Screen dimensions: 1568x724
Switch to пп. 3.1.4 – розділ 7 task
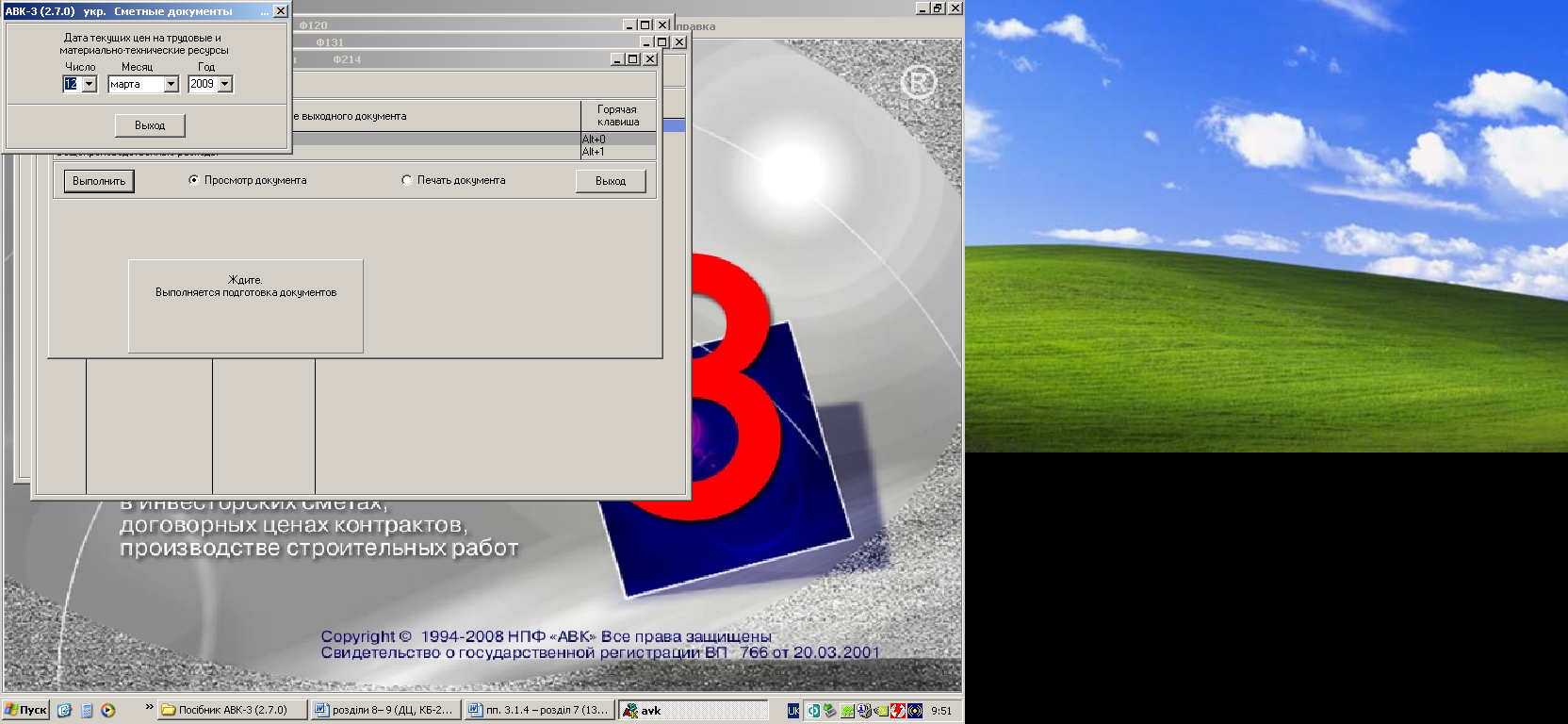tap(540, 711)
